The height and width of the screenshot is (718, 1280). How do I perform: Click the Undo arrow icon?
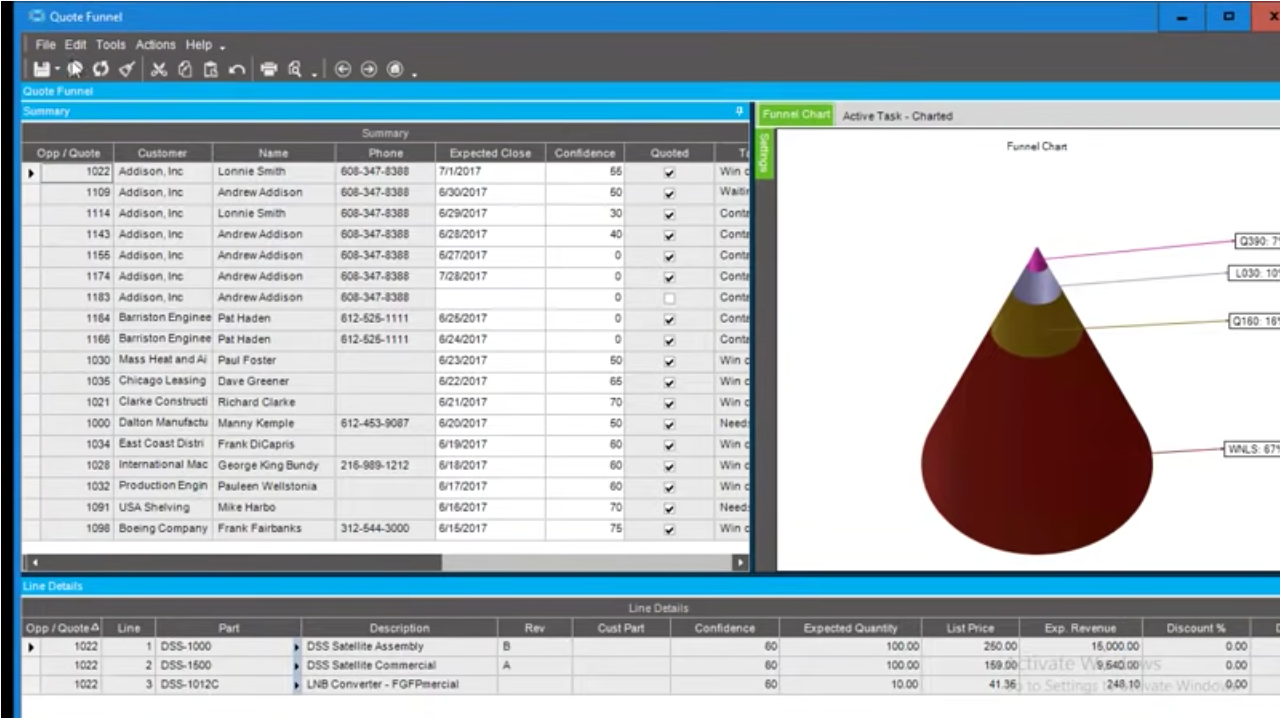coord(237,68)
